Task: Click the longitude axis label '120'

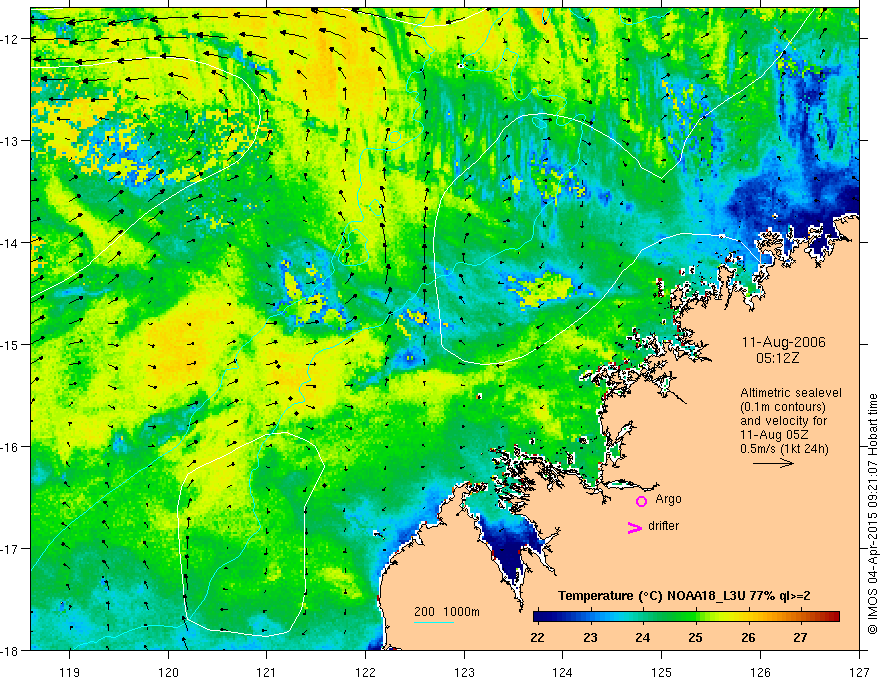Action: (x=168, y=672)
